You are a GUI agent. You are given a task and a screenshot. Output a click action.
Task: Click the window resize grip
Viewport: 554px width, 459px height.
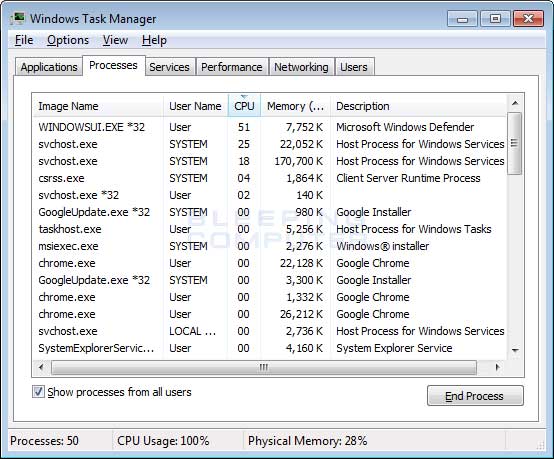click(541, 445)
